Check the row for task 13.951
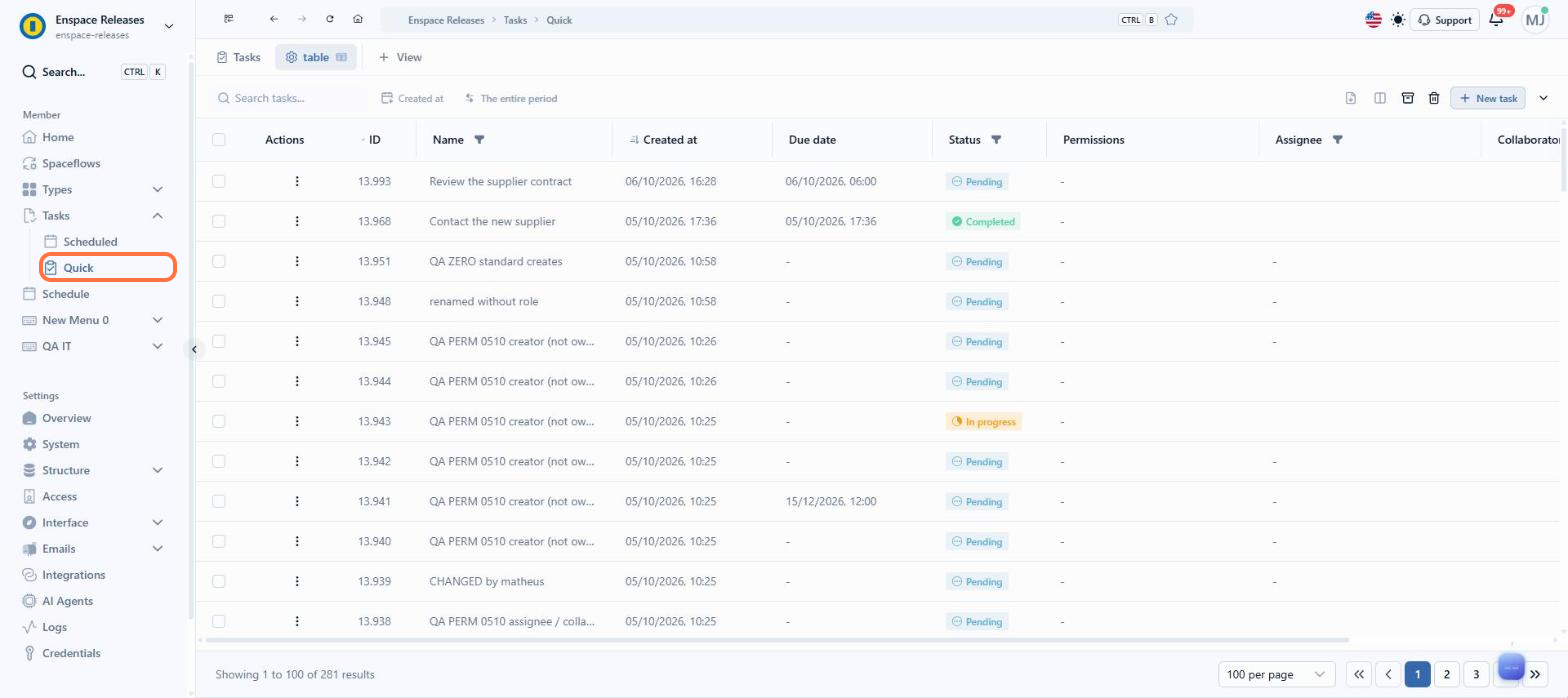 (x=219, y=261)
